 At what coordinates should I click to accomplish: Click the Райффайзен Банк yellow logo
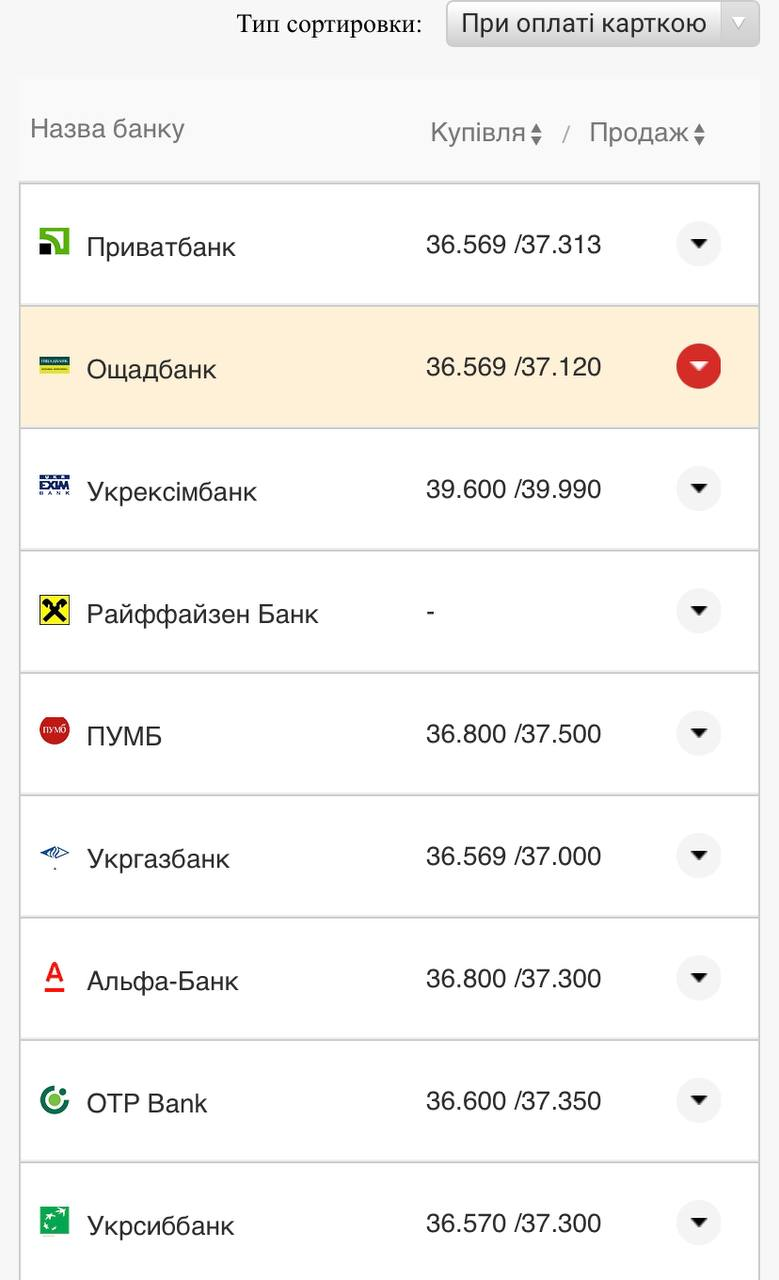point(54,610)
